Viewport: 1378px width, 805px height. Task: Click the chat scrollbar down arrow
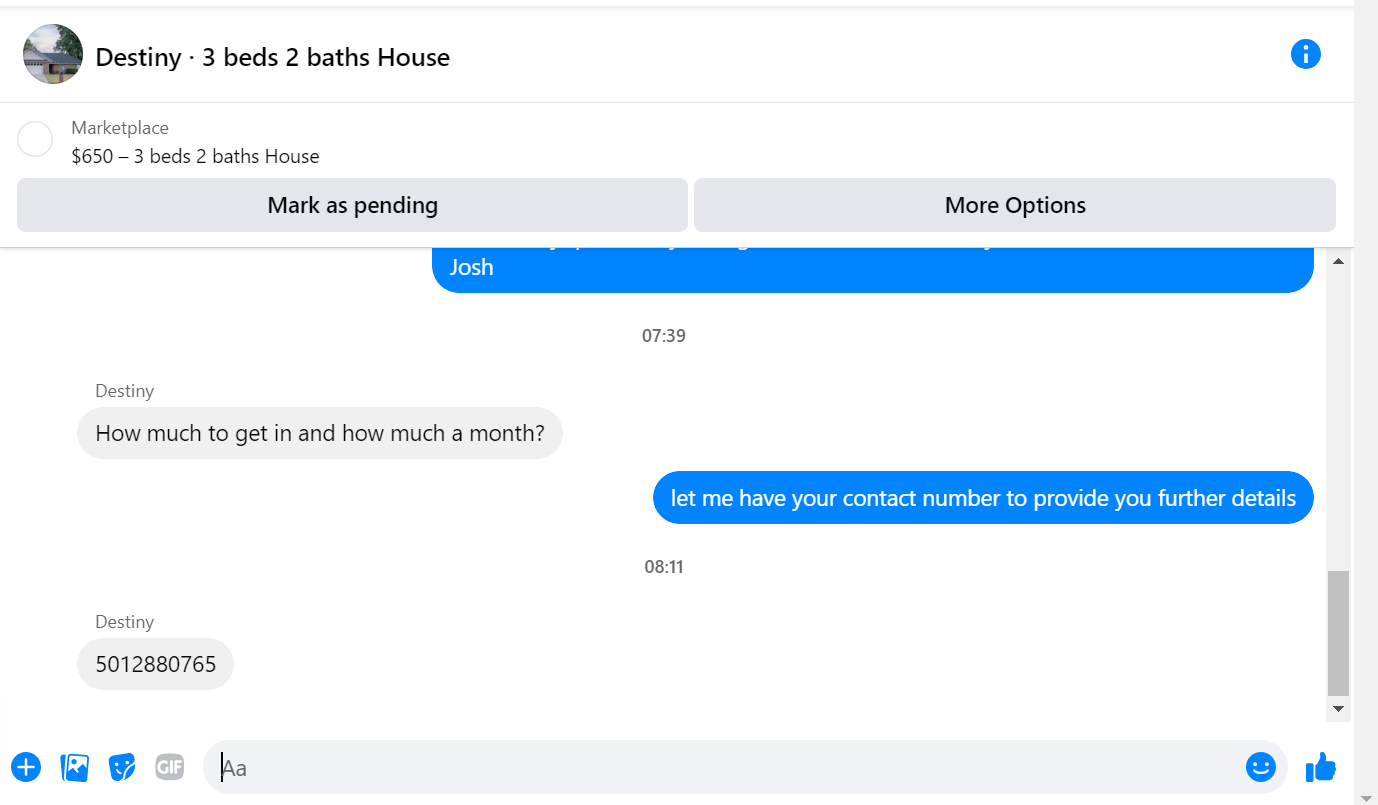[x=1338, y=709]
